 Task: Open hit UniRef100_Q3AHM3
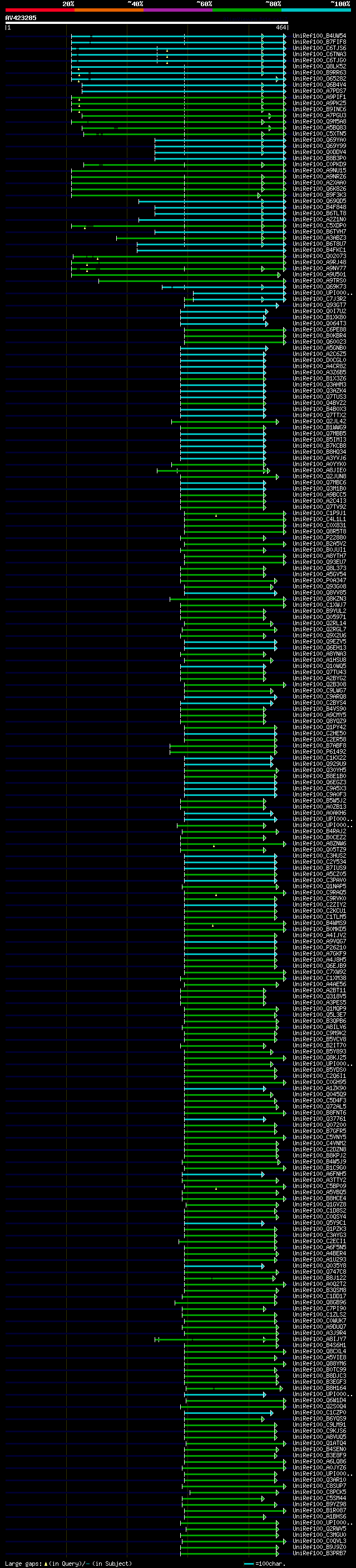(319, 385)
